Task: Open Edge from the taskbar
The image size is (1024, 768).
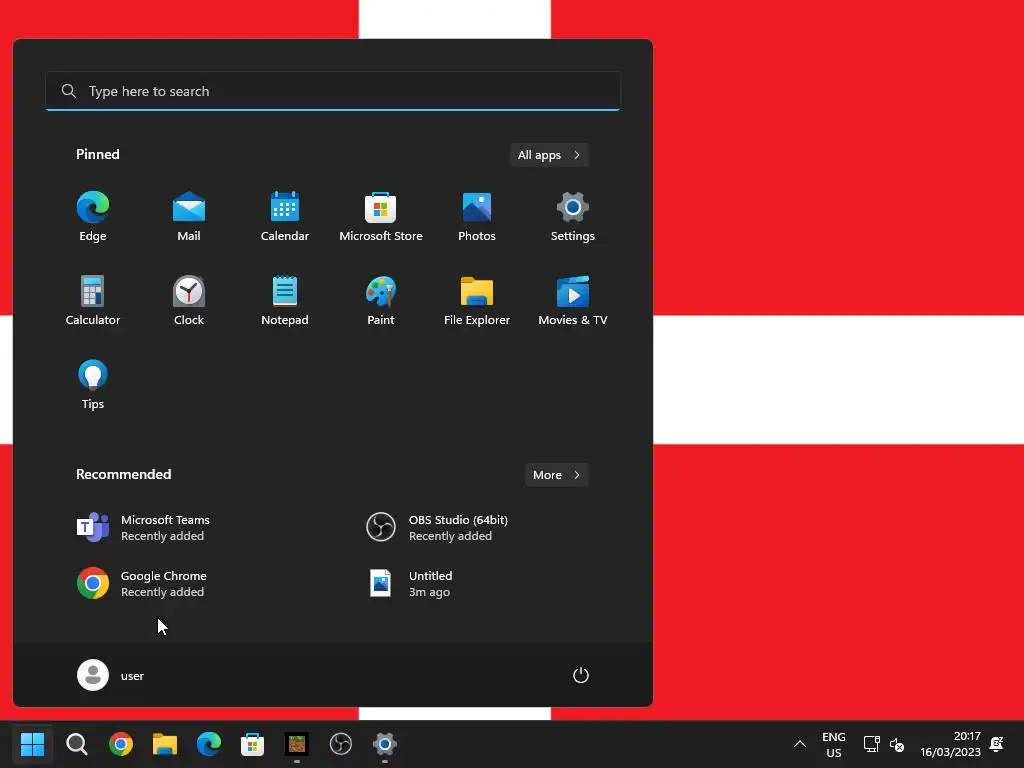Action: 209,744
